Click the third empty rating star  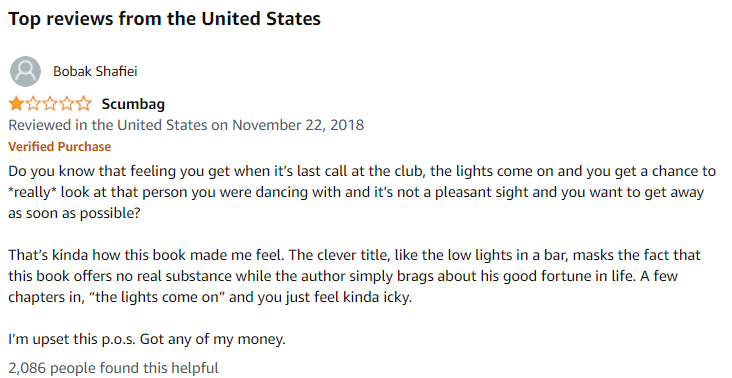[50, 103]
